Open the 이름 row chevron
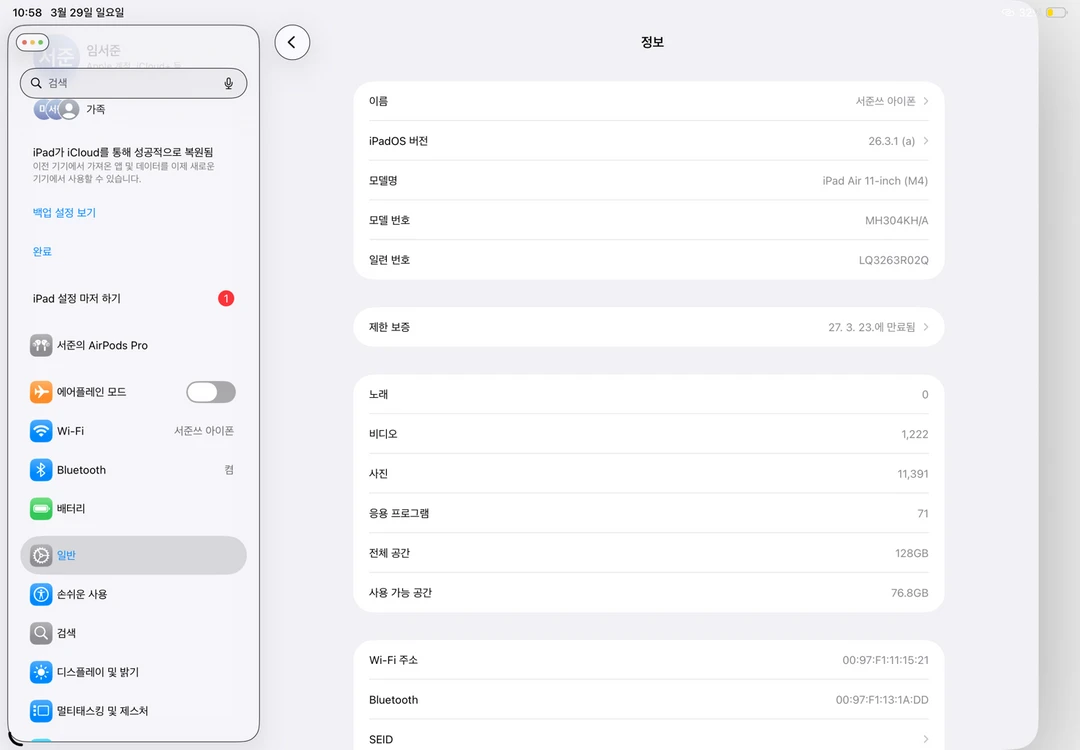This screenshot has width=1080, height=750. click(x=926, y=101)
